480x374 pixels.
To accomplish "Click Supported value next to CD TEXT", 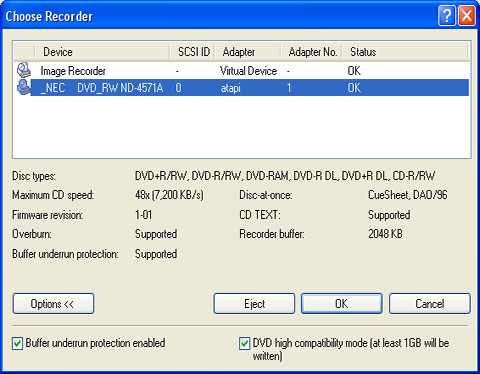I will 389,215.
